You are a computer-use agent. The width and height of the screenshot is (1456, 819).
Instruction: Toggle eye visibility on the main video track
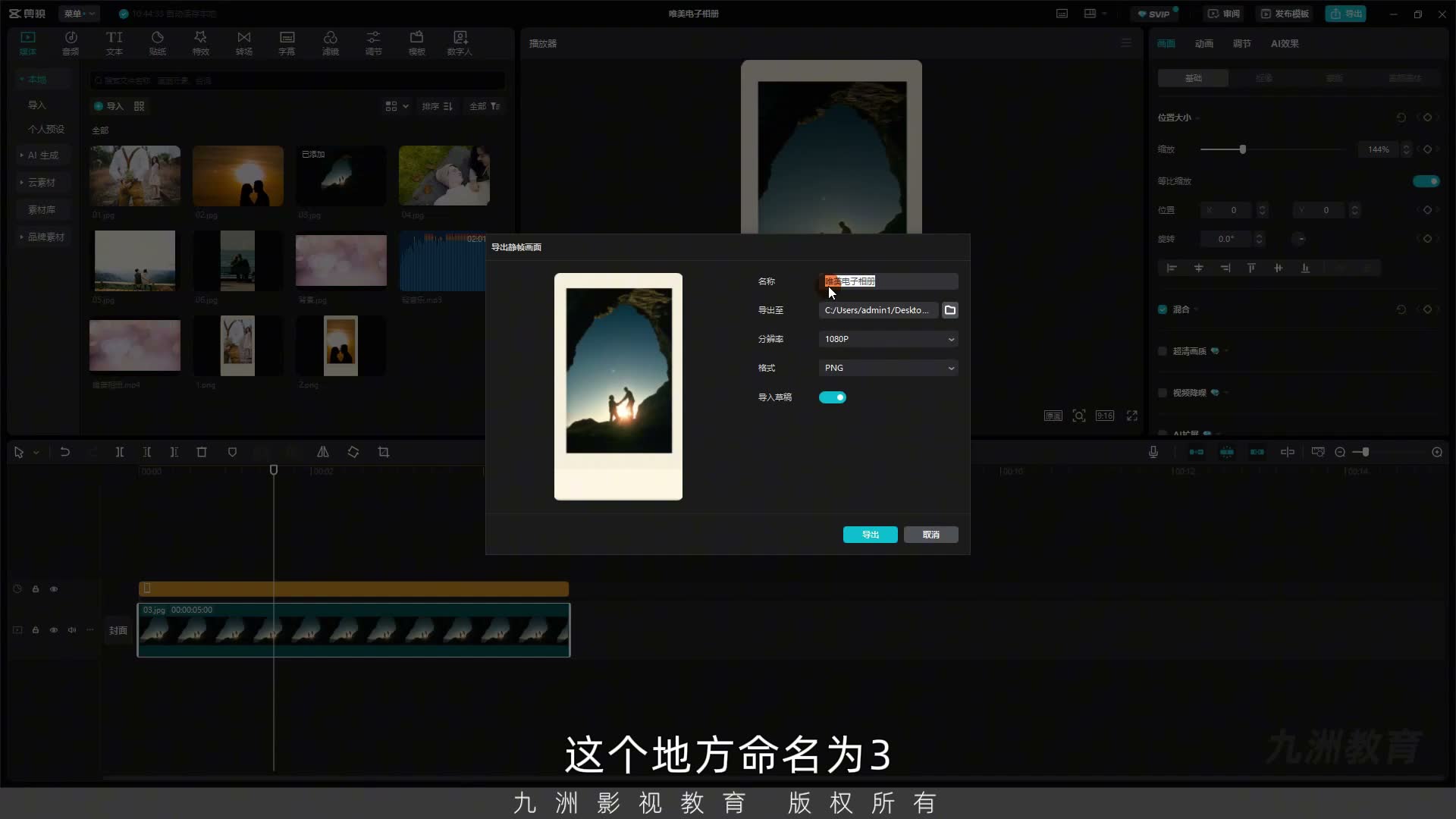coord(54,630)
